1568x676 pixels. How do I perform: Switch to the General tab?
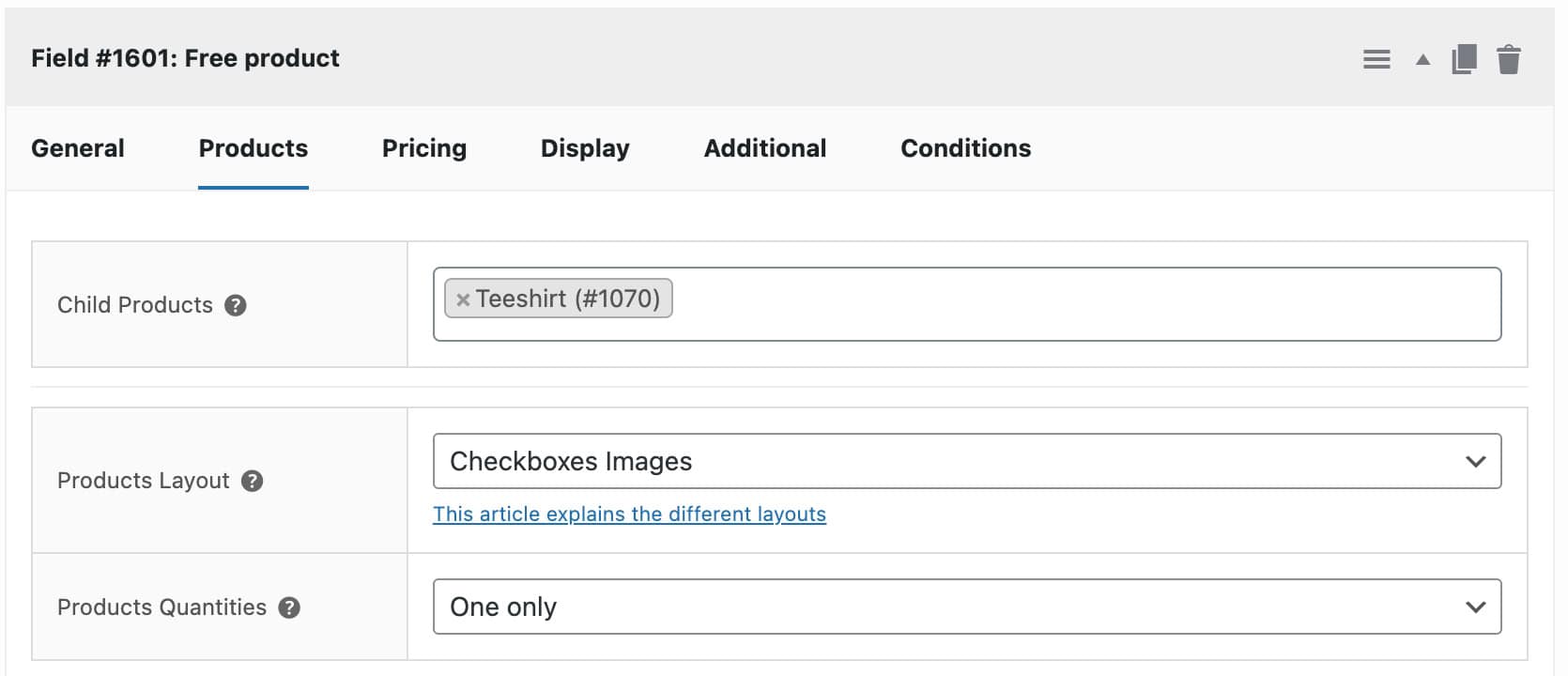(77, 147)
